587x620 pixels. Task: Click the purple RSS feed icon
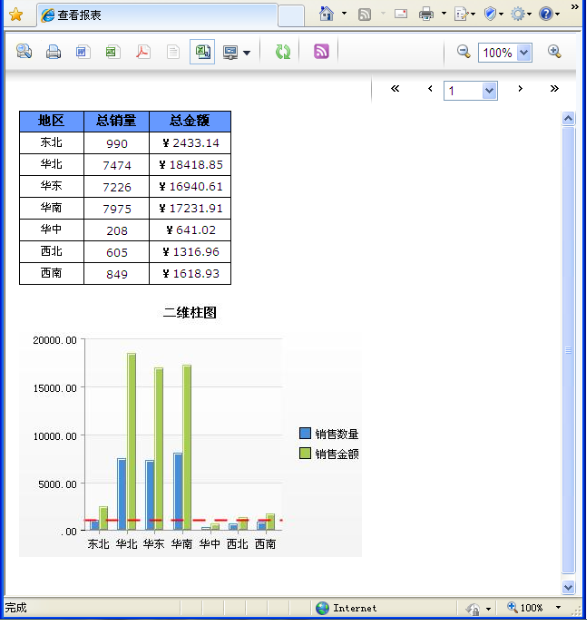[321, 51]
